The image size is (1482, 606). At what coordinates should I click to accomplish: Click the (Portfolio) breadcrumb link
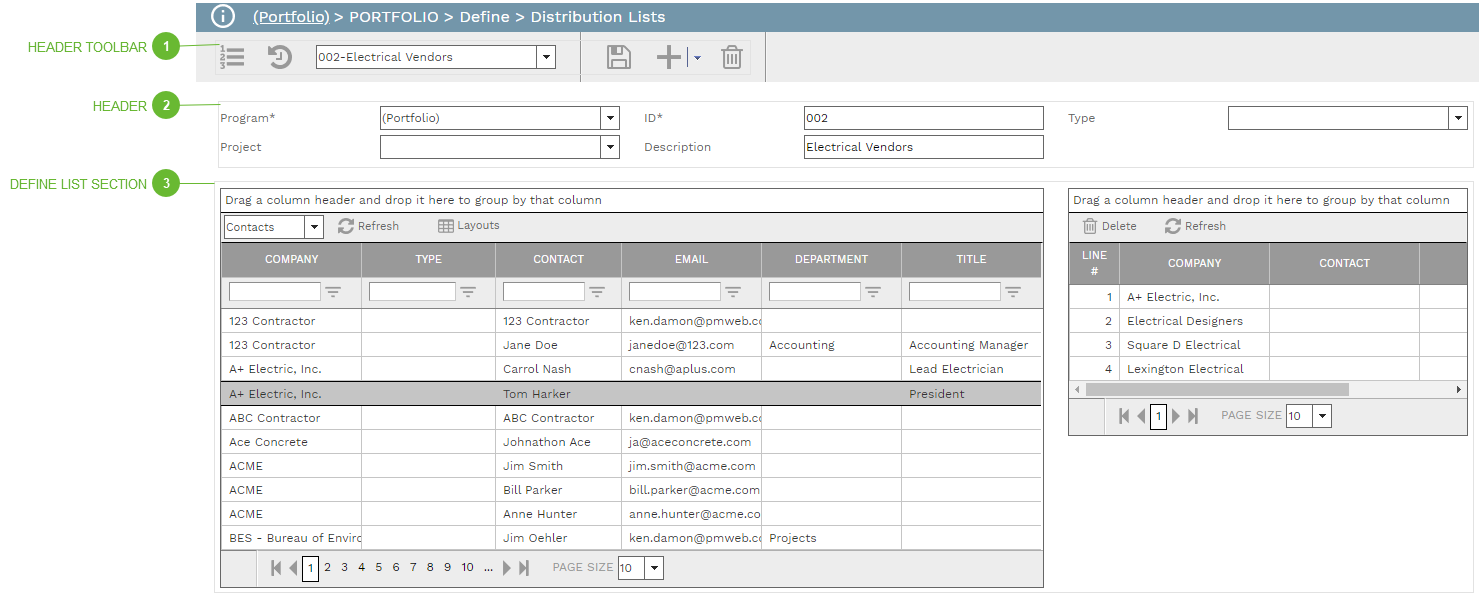click(x=291, y=16)
